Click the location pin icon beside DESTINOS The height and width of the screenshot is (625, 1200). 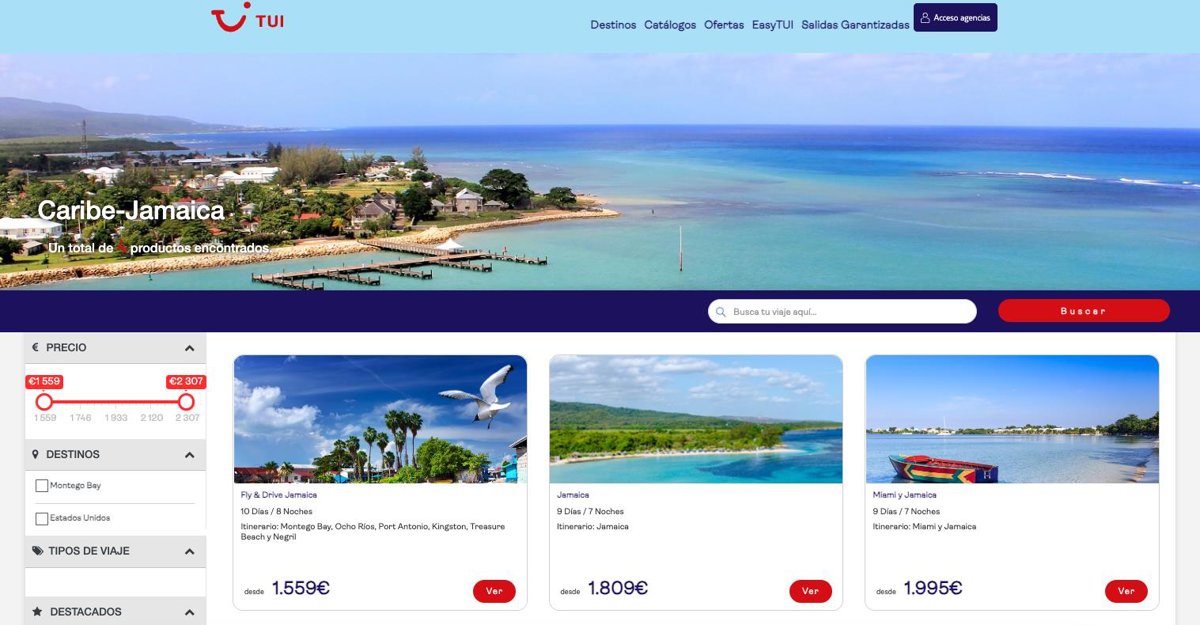[x=36, y=455]
